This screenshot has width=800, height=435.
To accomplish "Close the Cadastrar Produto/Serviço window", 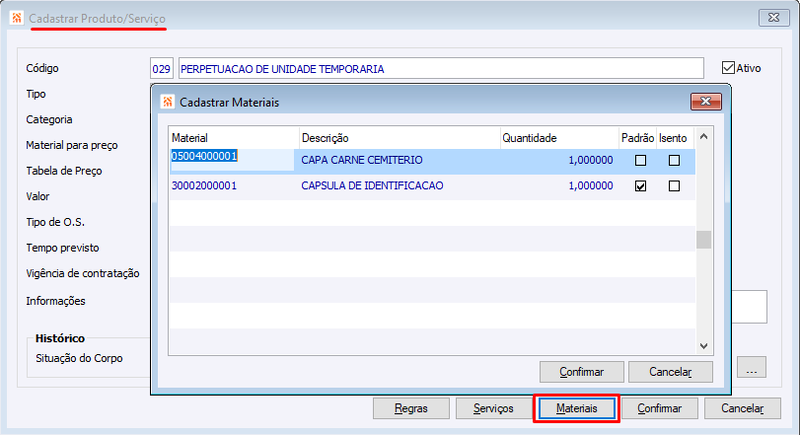I will [x=773, y=18].
